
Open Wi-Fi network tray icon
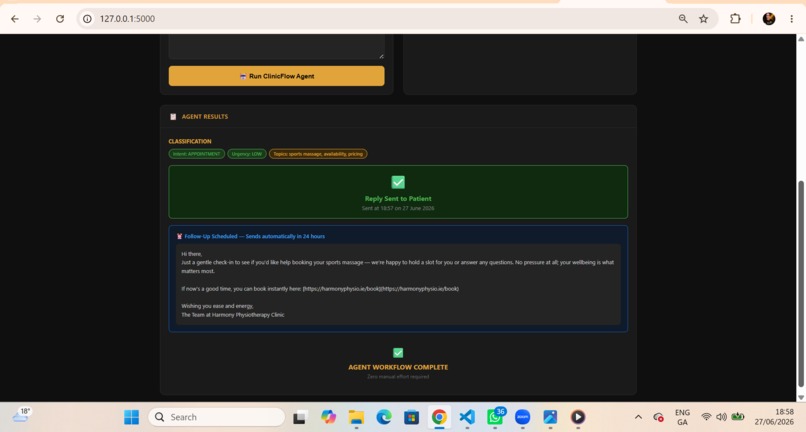point(706,417)
